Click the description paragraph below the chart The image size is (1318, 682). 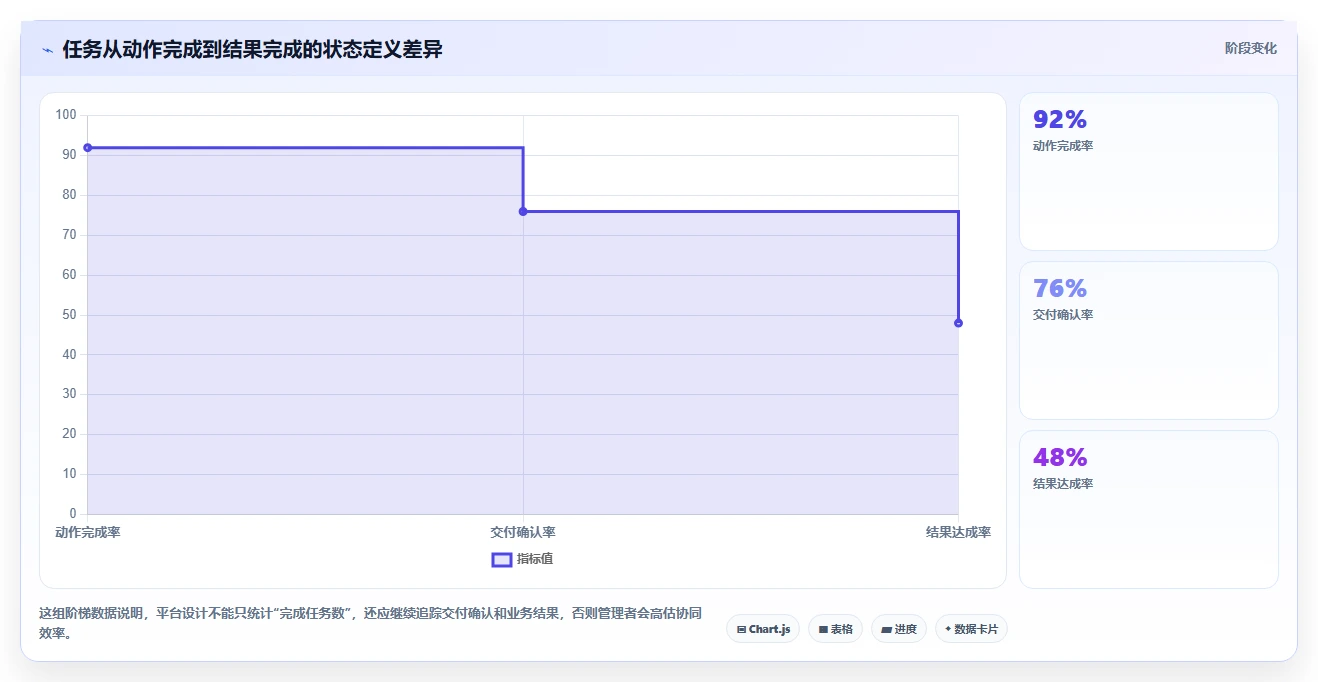[370, 623]
